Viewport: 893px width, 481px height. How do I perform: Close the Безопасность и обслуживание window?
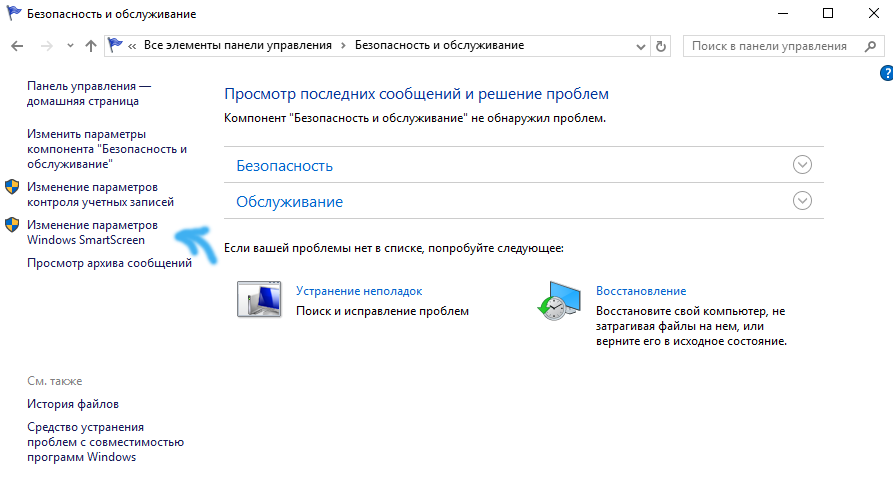pyautogui.click(x=874, y=13)
